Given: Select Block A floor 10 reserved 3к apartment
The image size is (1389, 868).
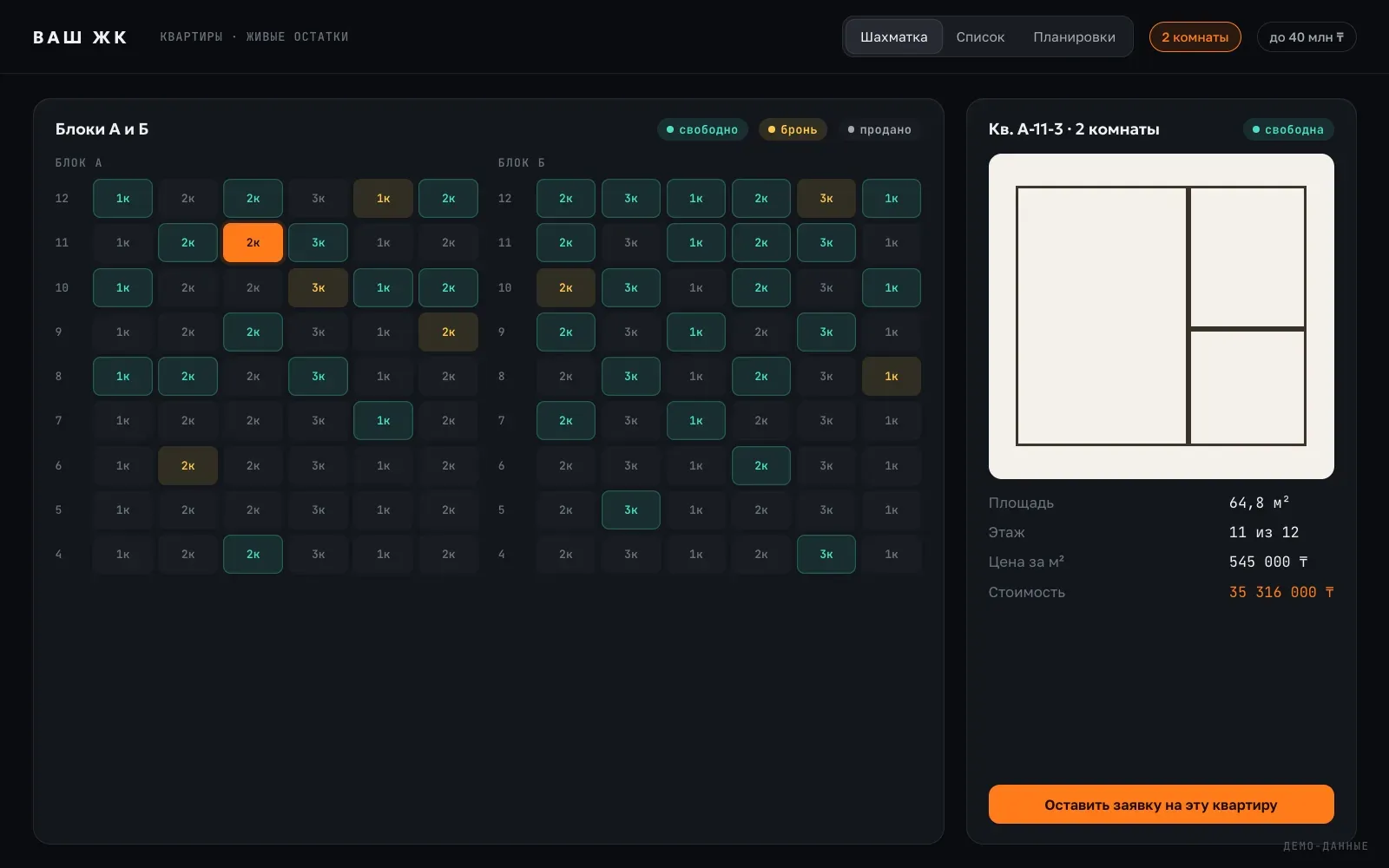Looking at the screenshot, I should click(318, 287).
